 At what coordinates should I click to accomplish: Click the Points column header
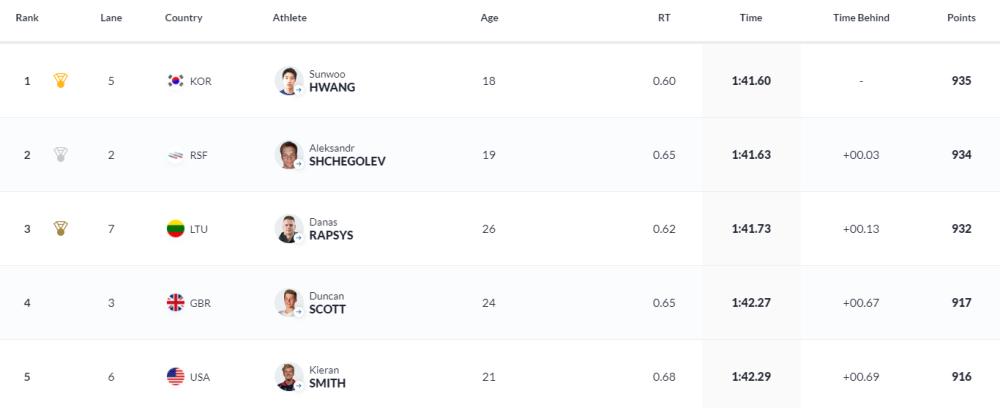pyautogui.click(x=961, y=18)
